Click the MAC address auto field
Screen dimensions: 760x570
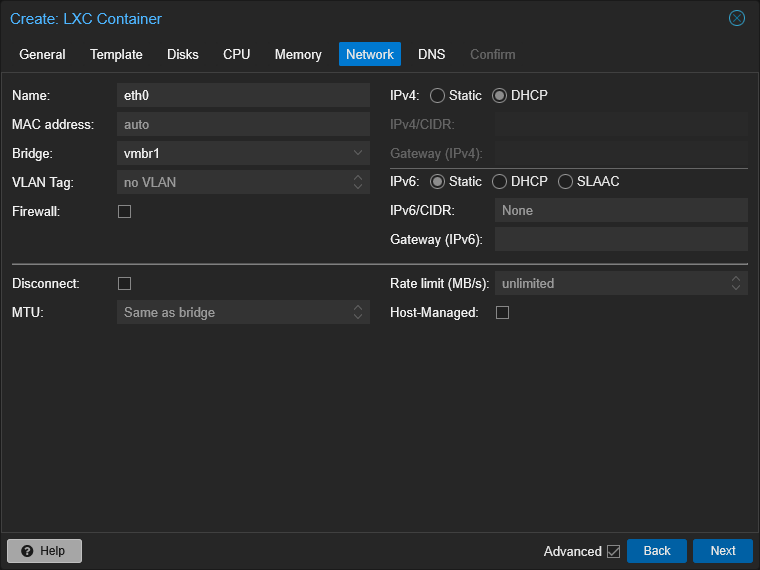(243, 124)
